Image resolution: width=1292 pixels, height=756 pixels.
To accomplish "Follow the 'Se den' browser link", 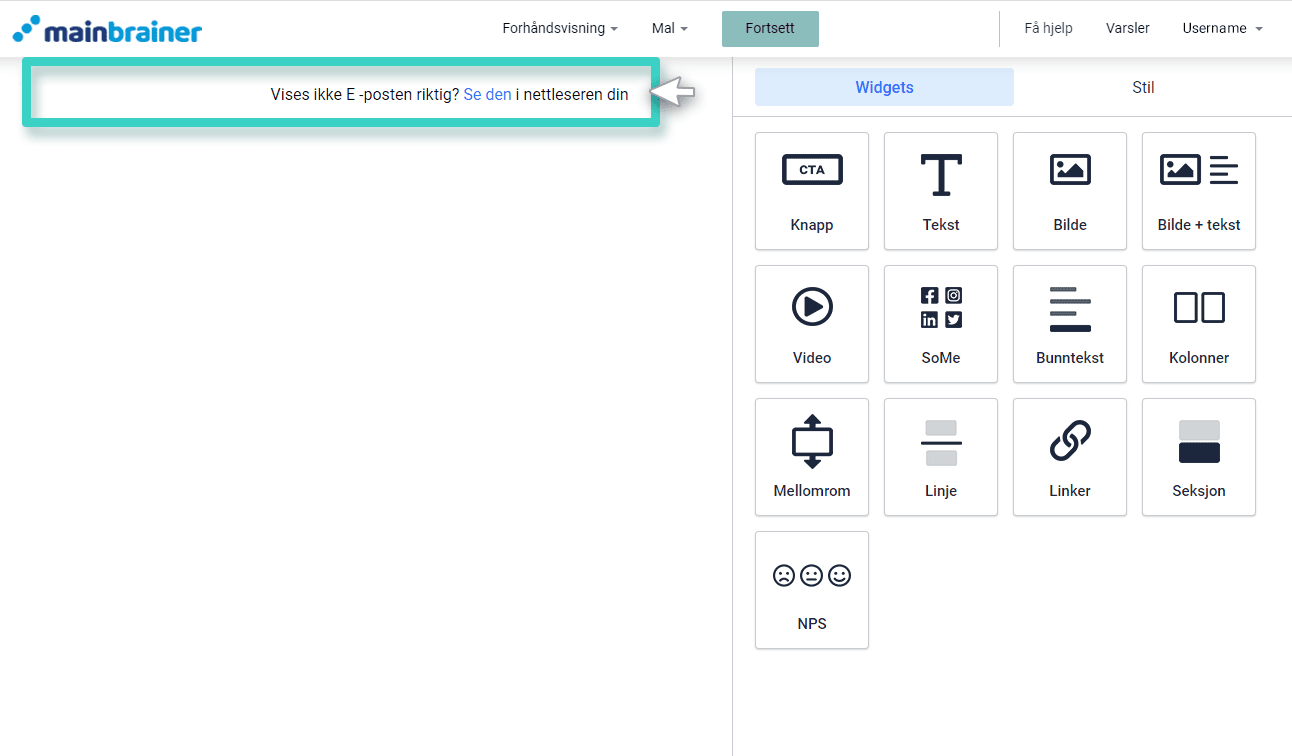I will [487, 95].
